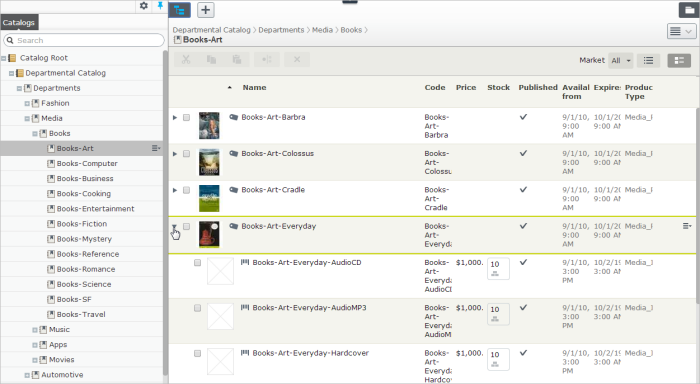Screen dimensions: 700x384
Task: Check the Books-Art-Everyday row checkbox
Action: [187, 226]
